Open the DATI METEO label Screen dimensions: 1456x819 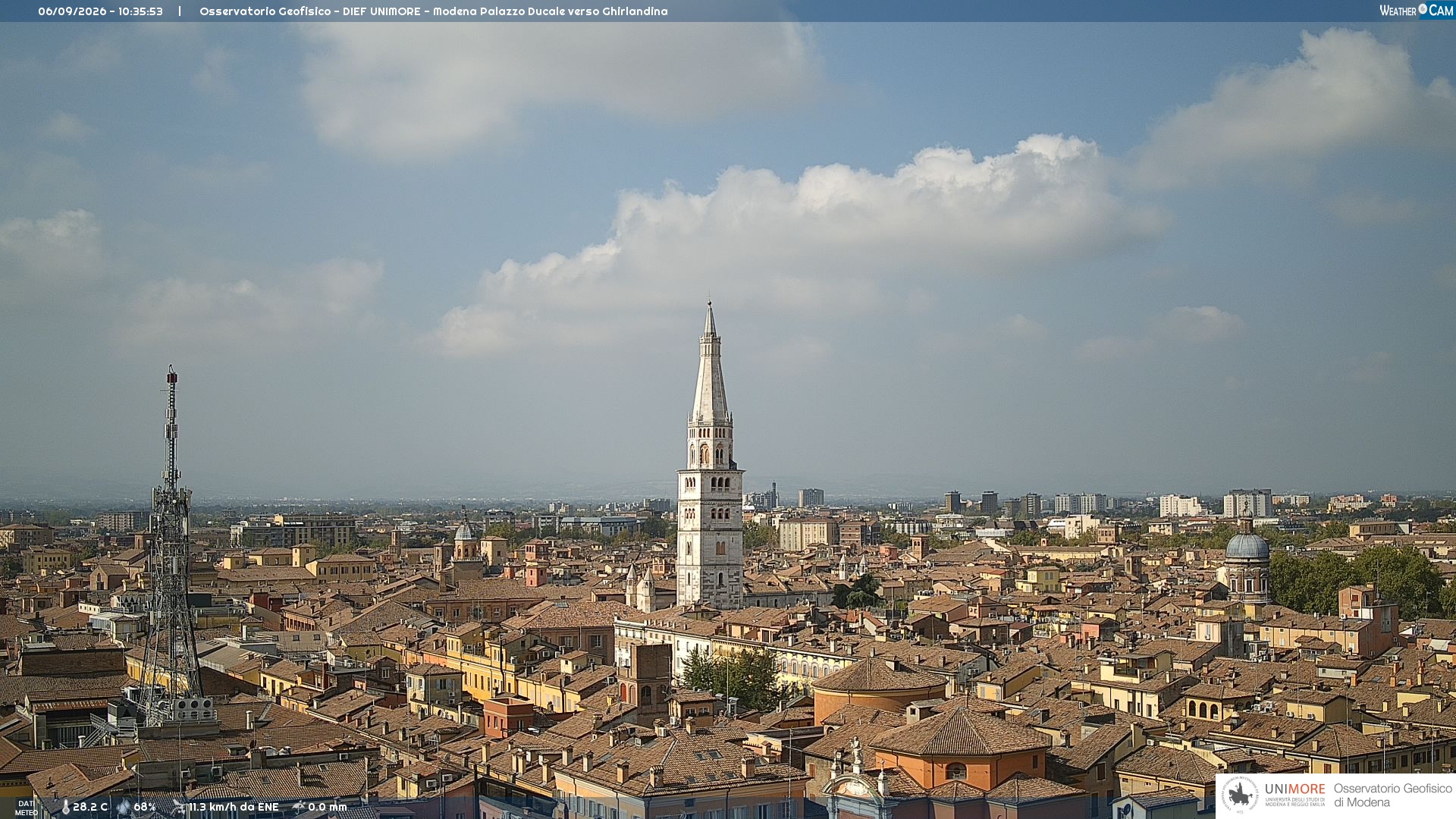point(26,808)
